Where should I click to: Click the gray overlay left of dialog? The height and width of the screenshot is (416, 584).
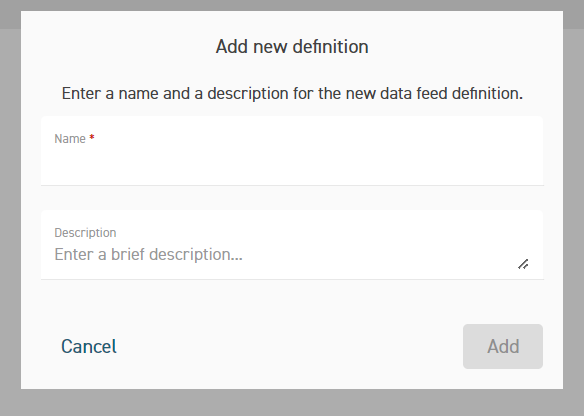click(x=10, y=209)
